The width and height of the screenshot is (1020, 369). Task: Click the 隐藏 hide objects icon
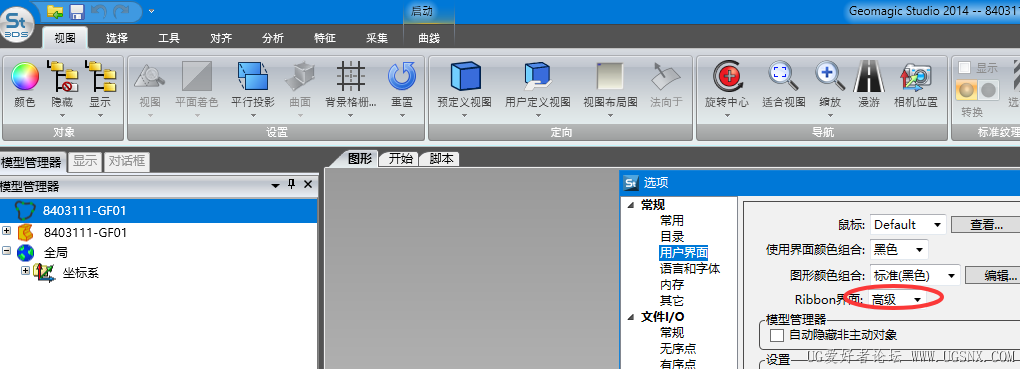click(x=63, y=77)
